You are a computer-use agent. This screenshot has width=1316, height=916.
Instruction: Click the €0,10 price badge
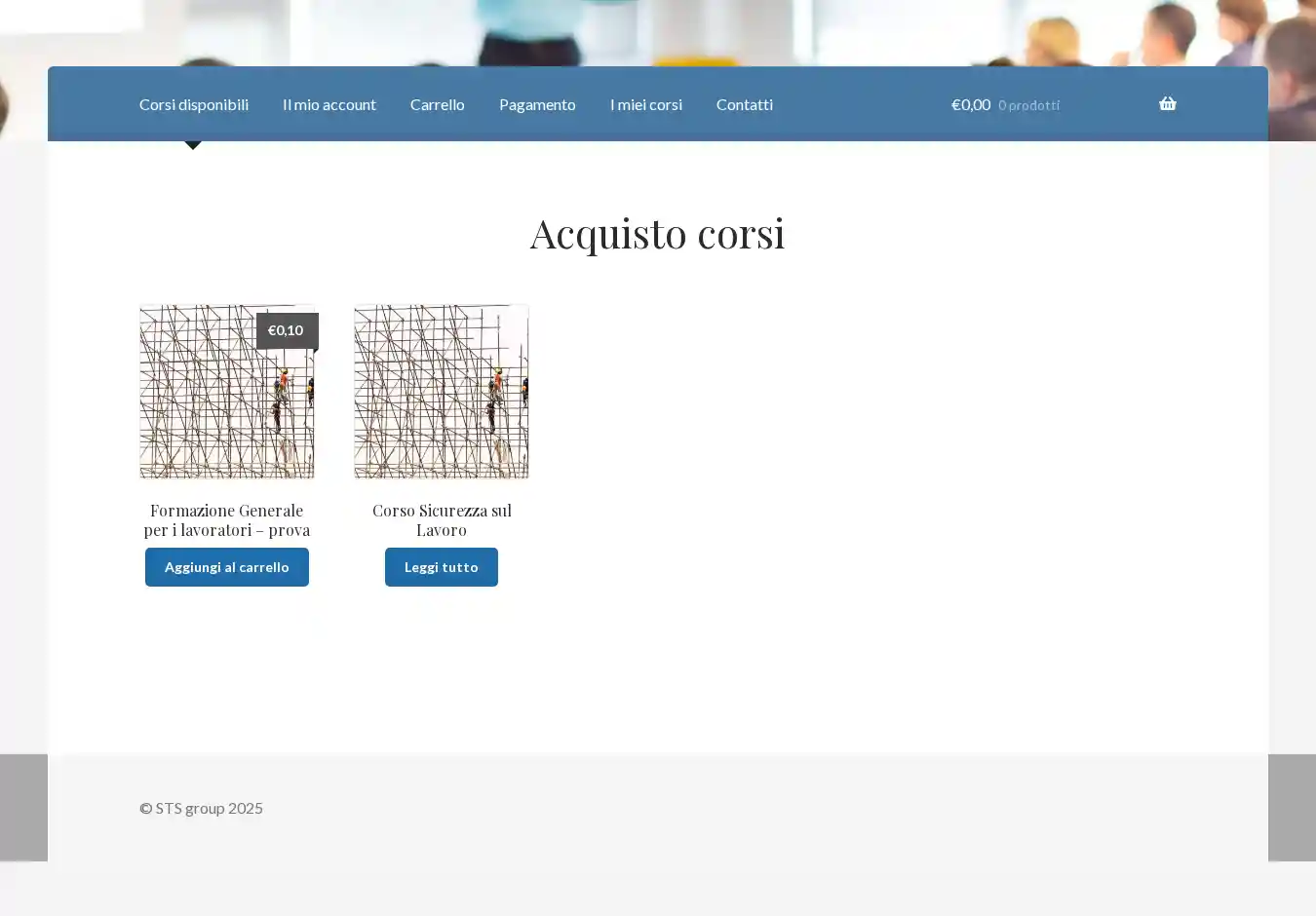pyautogui.click(x=286, y=330)
